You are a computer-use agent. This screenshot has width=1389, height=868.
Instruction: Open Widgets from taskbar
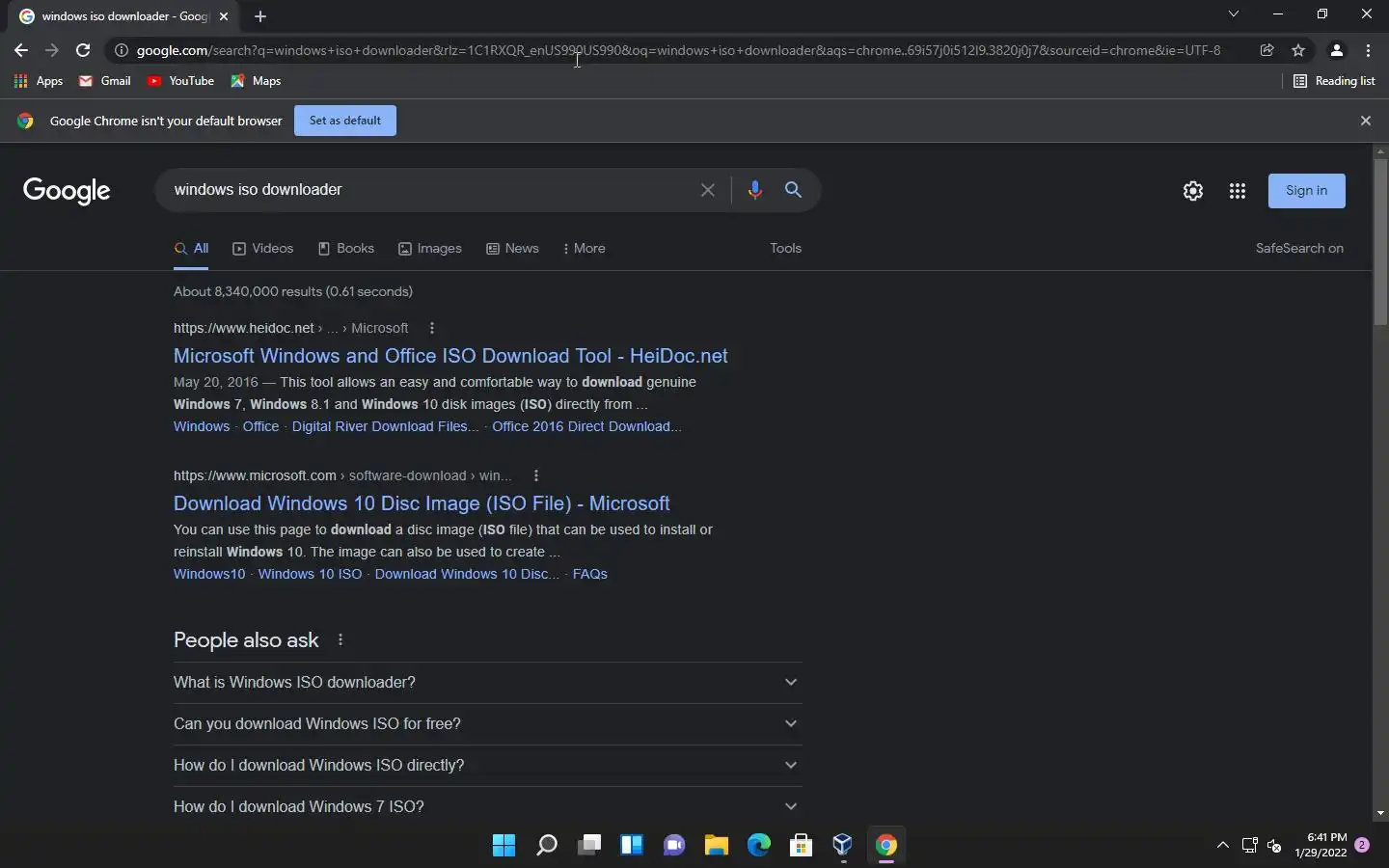[631, 846]
